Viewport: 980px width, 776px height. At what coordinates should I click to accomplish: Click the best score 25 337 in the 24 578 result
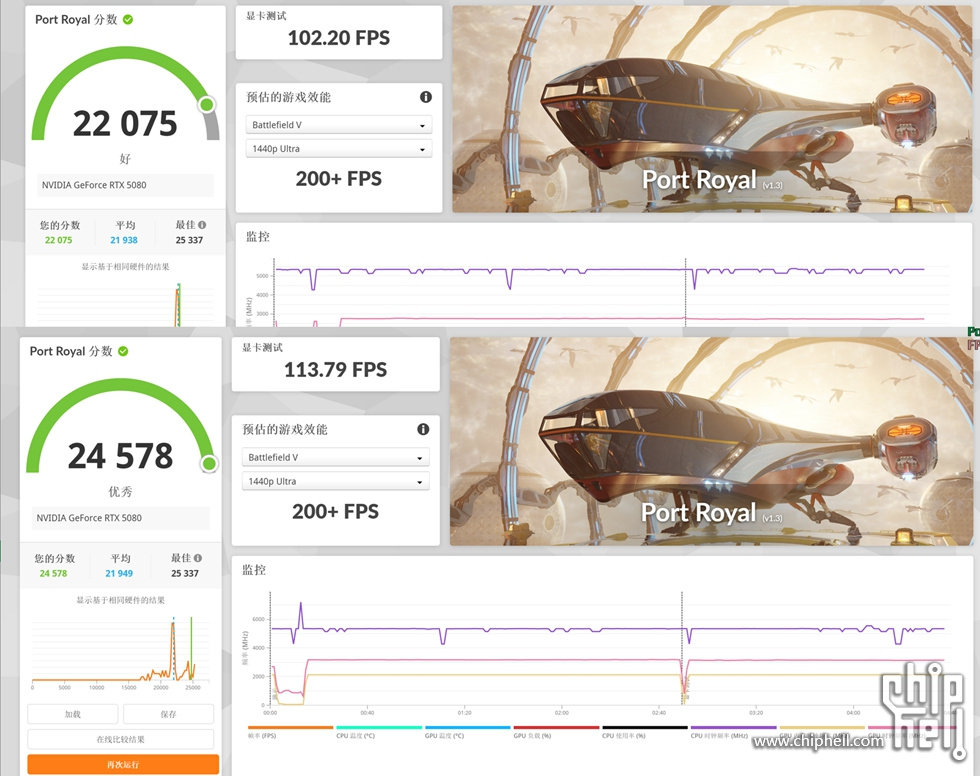coord(185,573)
